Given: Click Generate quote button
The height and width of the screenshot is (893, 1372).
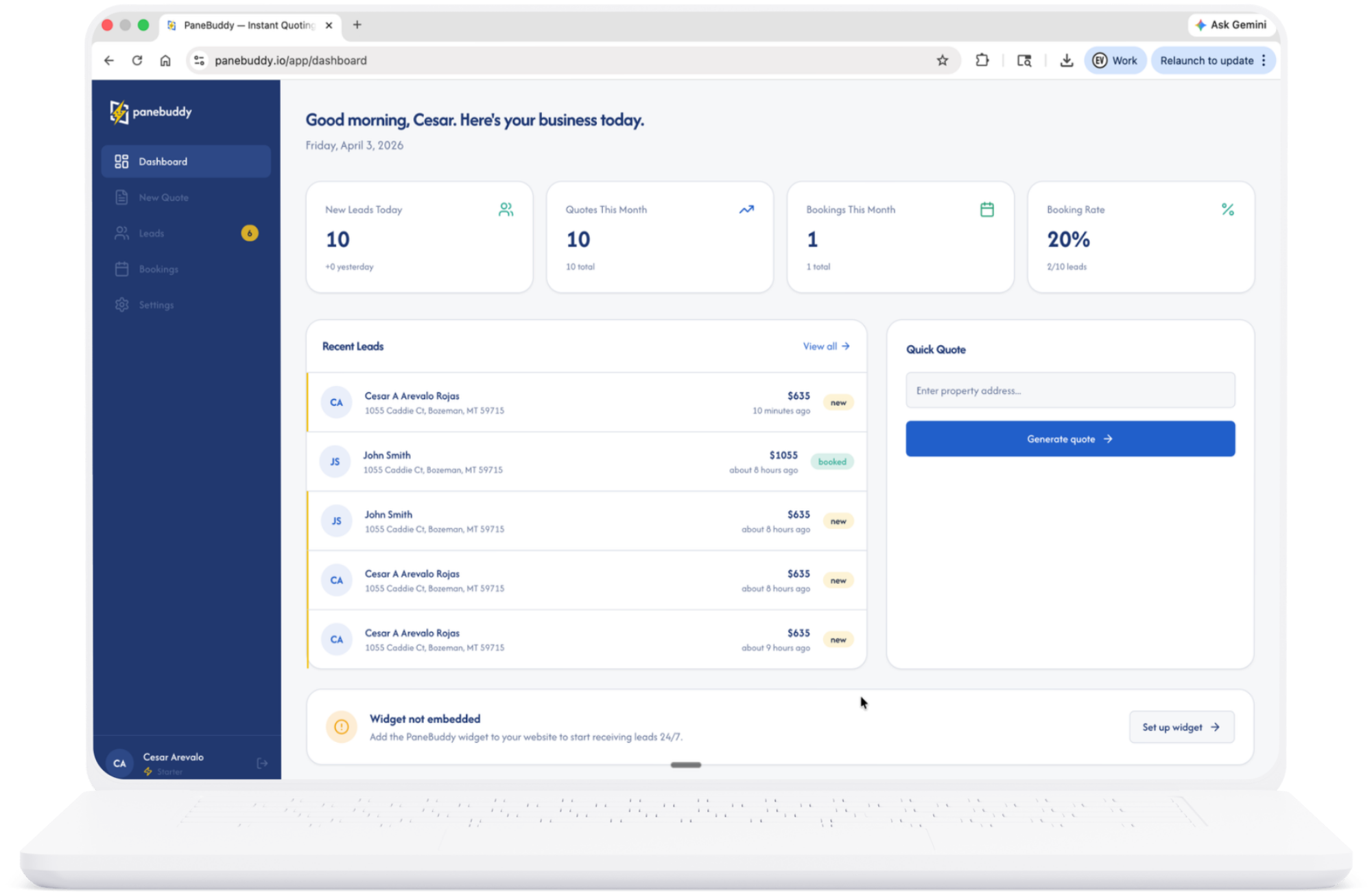Looking at the screenshot, I should (x=1070, y=439).
